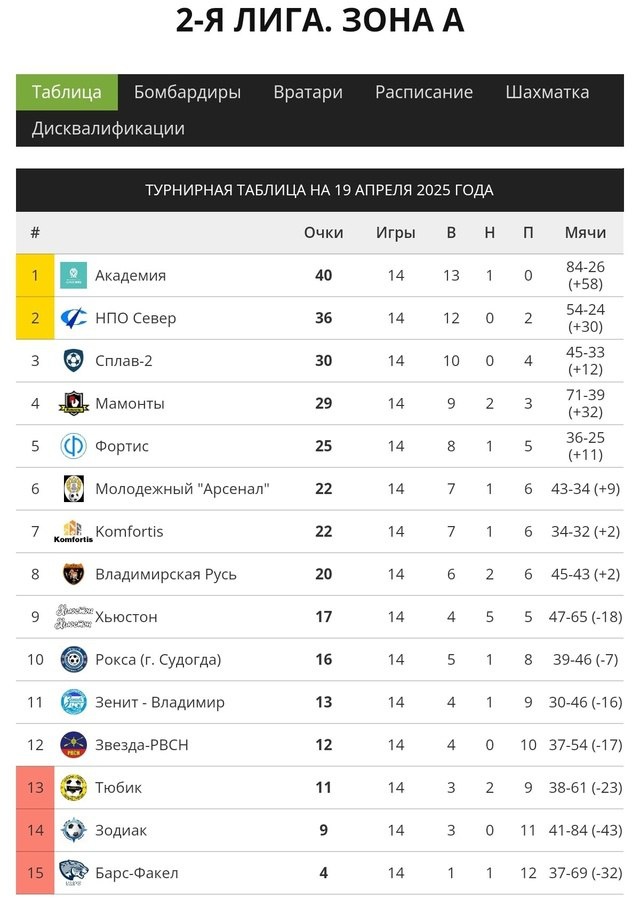Open the Шахматка tab
This screenshot has height=899, width=640.
547,92
